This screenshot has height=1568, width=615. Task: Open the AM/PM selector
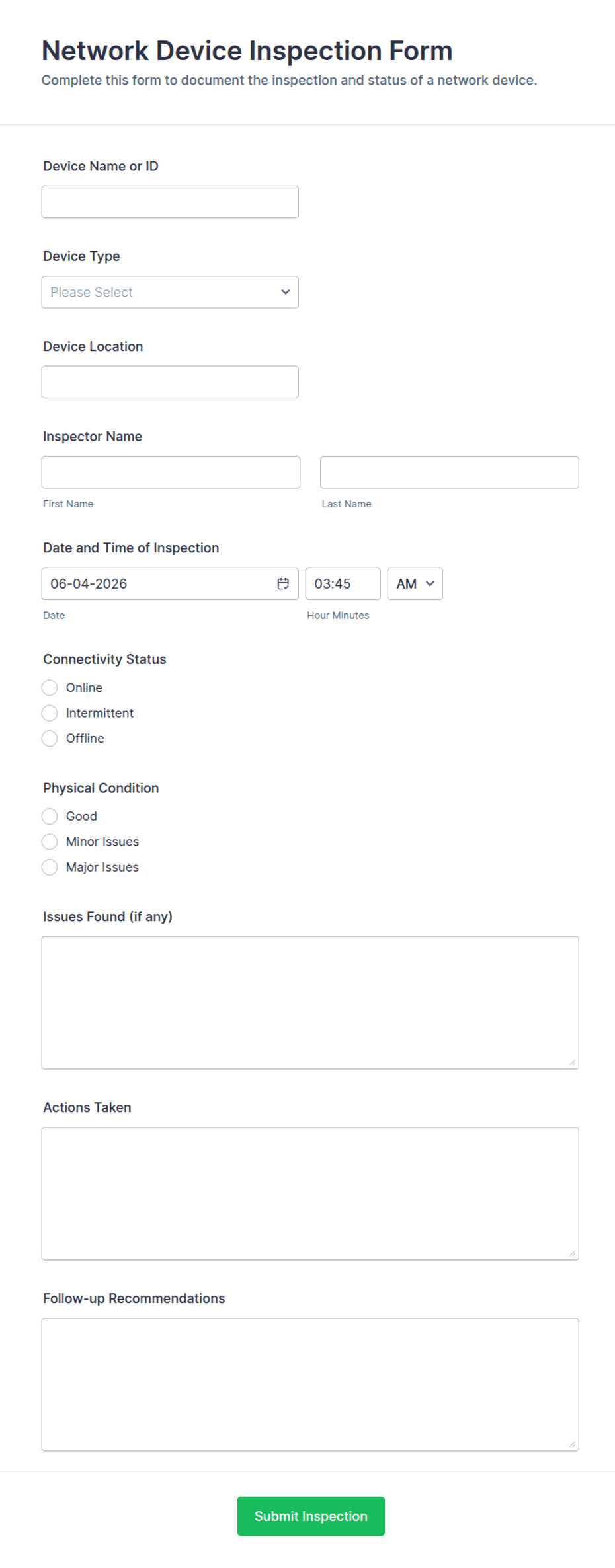[415, 583]
